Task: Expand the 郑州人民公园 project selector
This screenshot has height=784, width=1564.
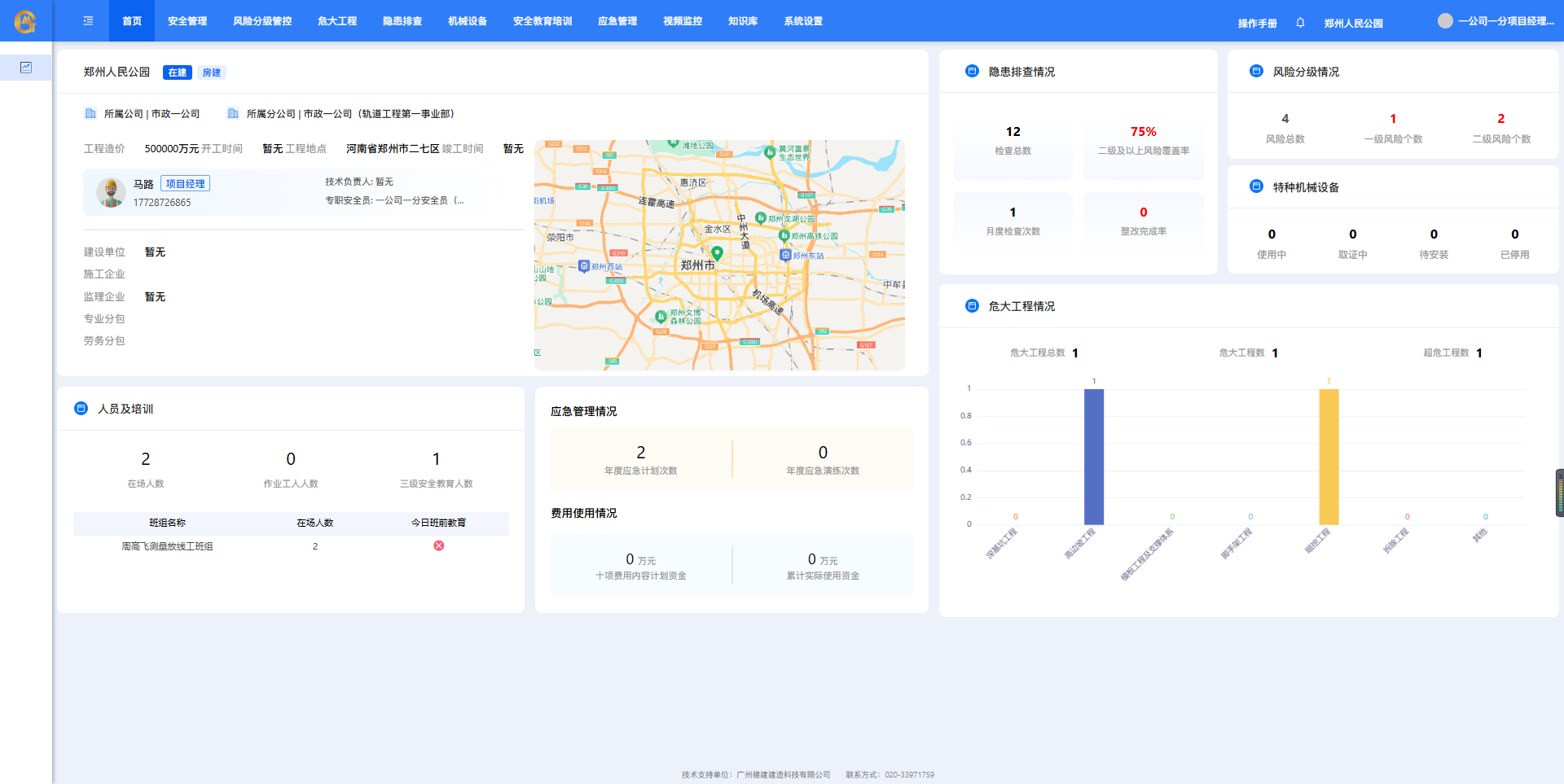Action: tap(1353, 24)
